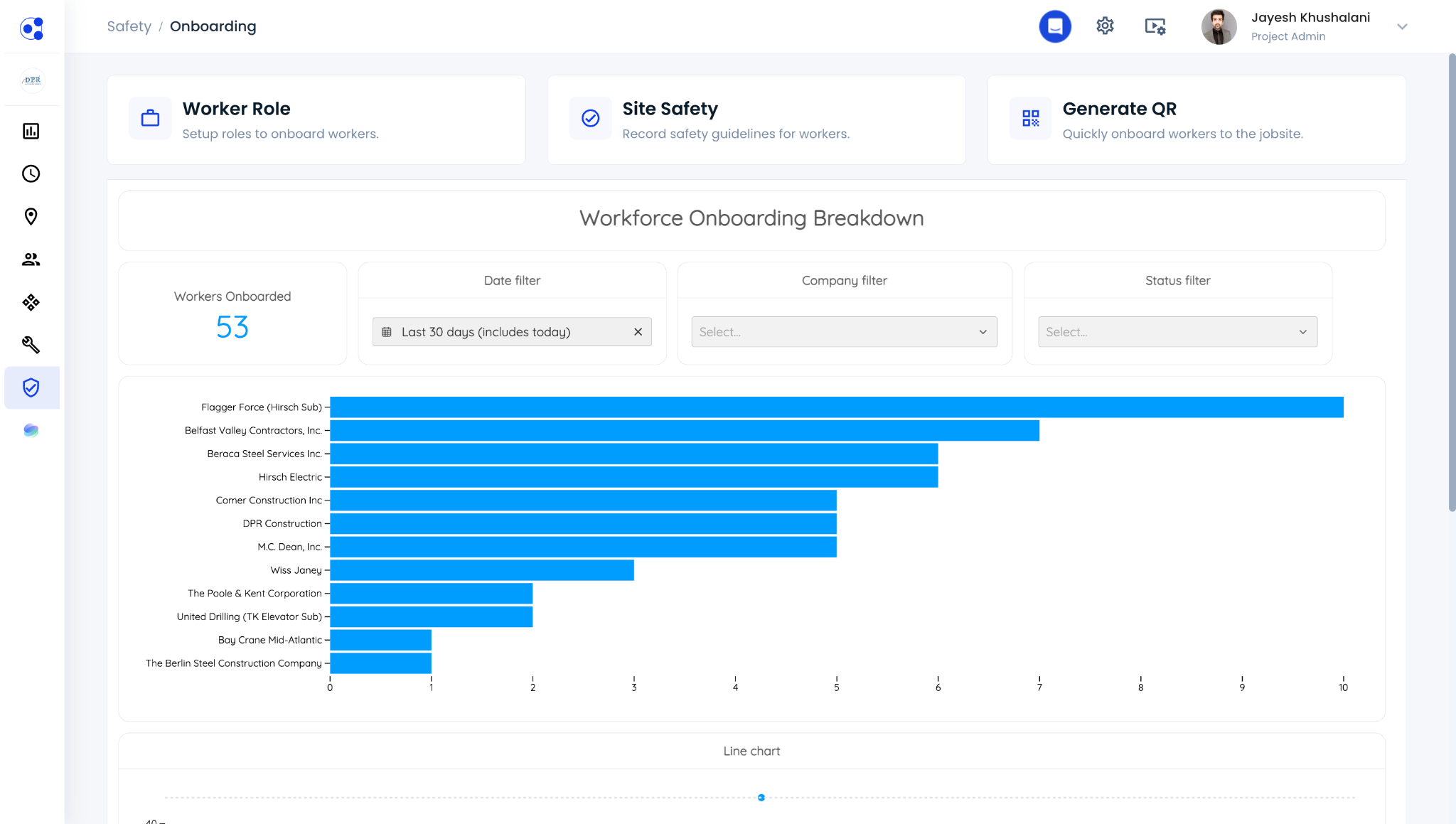
Task: Click the Beraca Steel Services bar
Action: [x=634, y=454]
